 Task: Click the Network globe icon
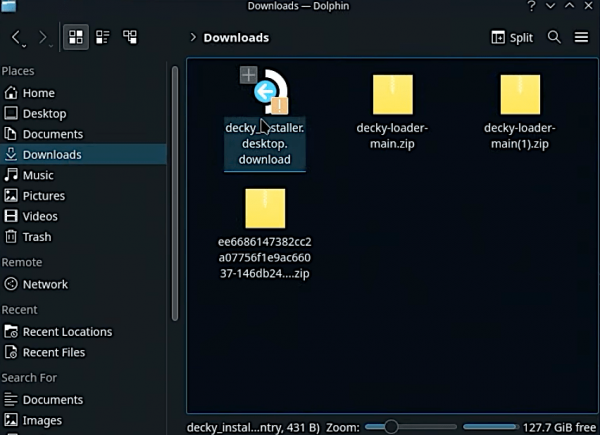point(11,284)
